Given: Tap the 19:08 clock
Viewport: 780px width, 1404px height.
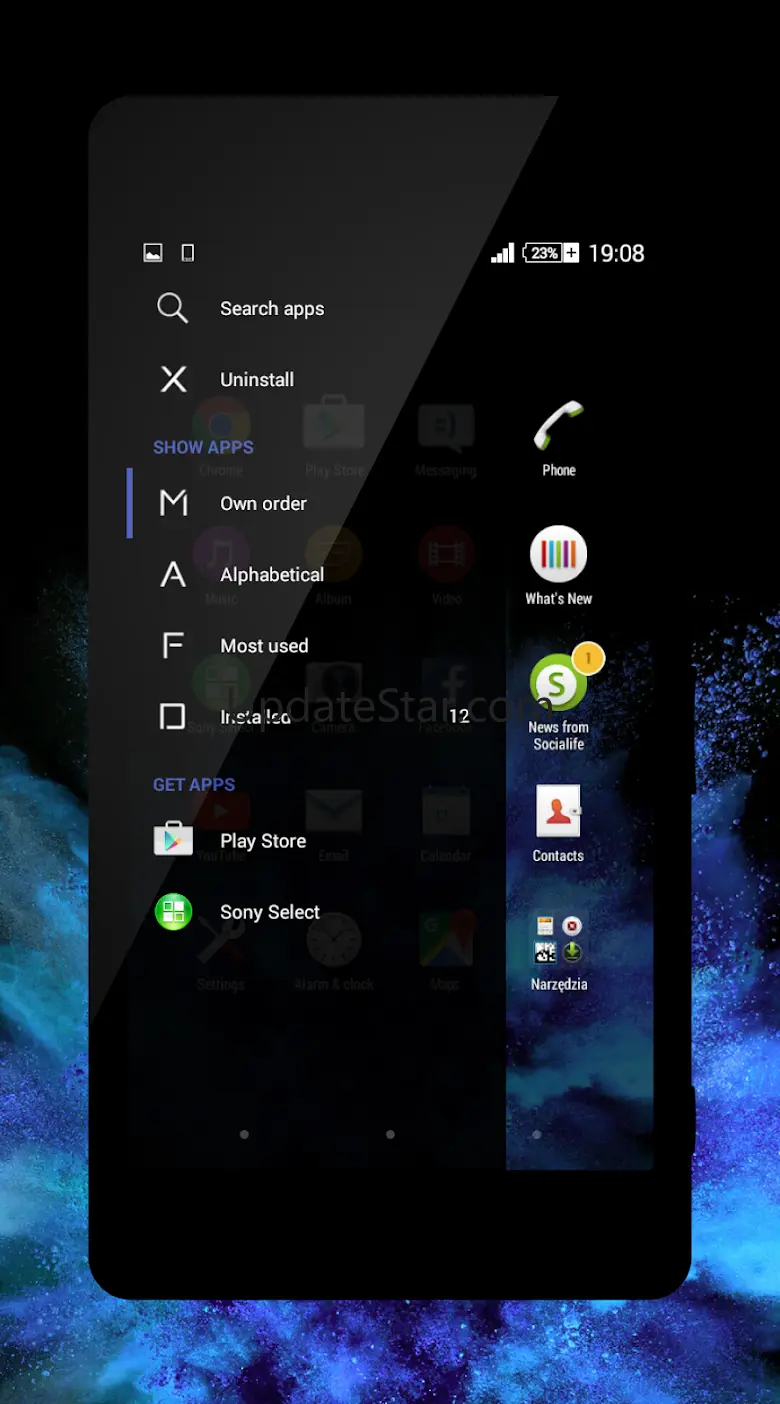Looking at the screenshot, I should 616,253.
